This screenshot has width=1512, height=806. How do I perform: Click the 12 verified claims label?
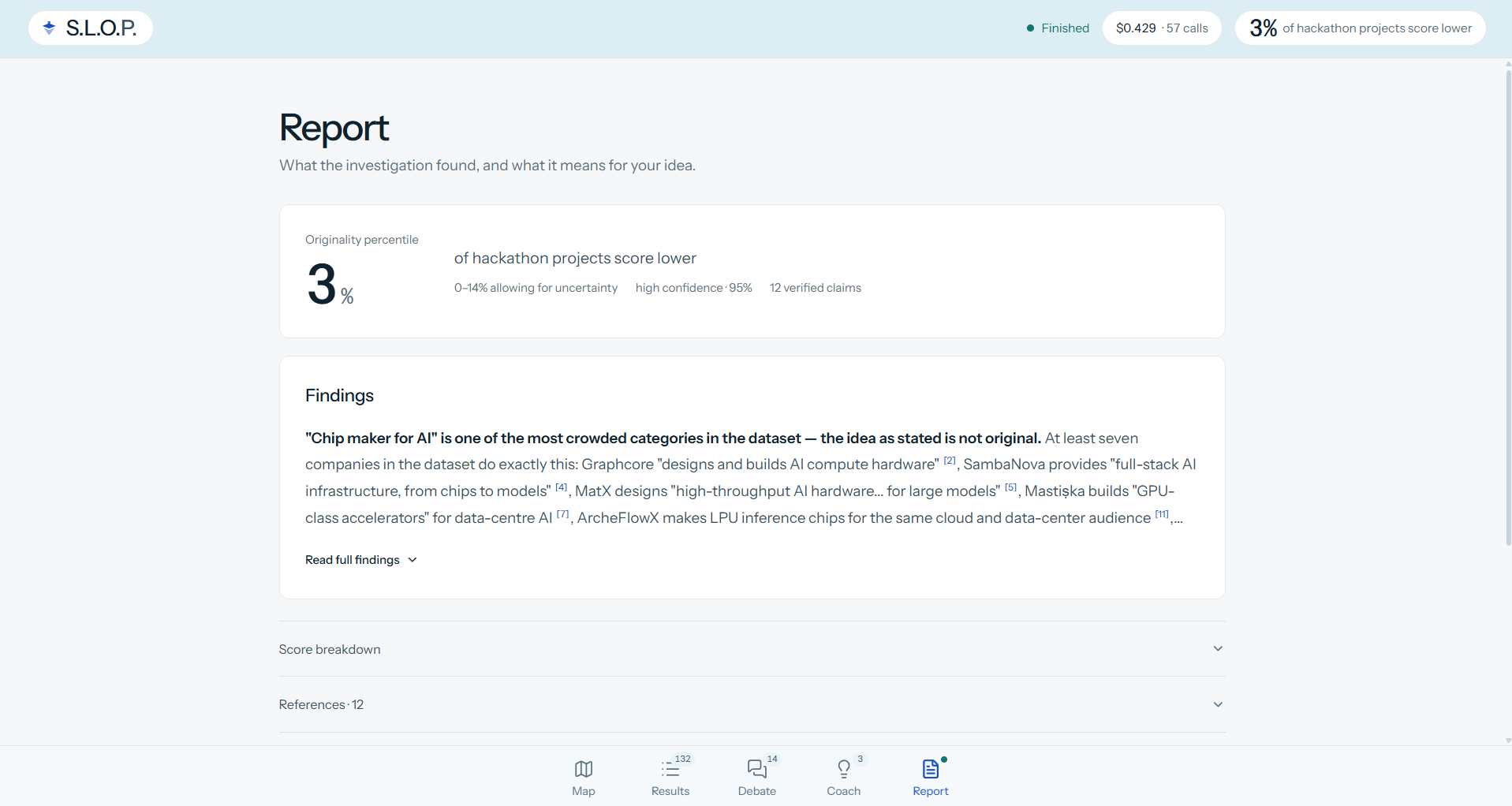[x=816, y=288]
